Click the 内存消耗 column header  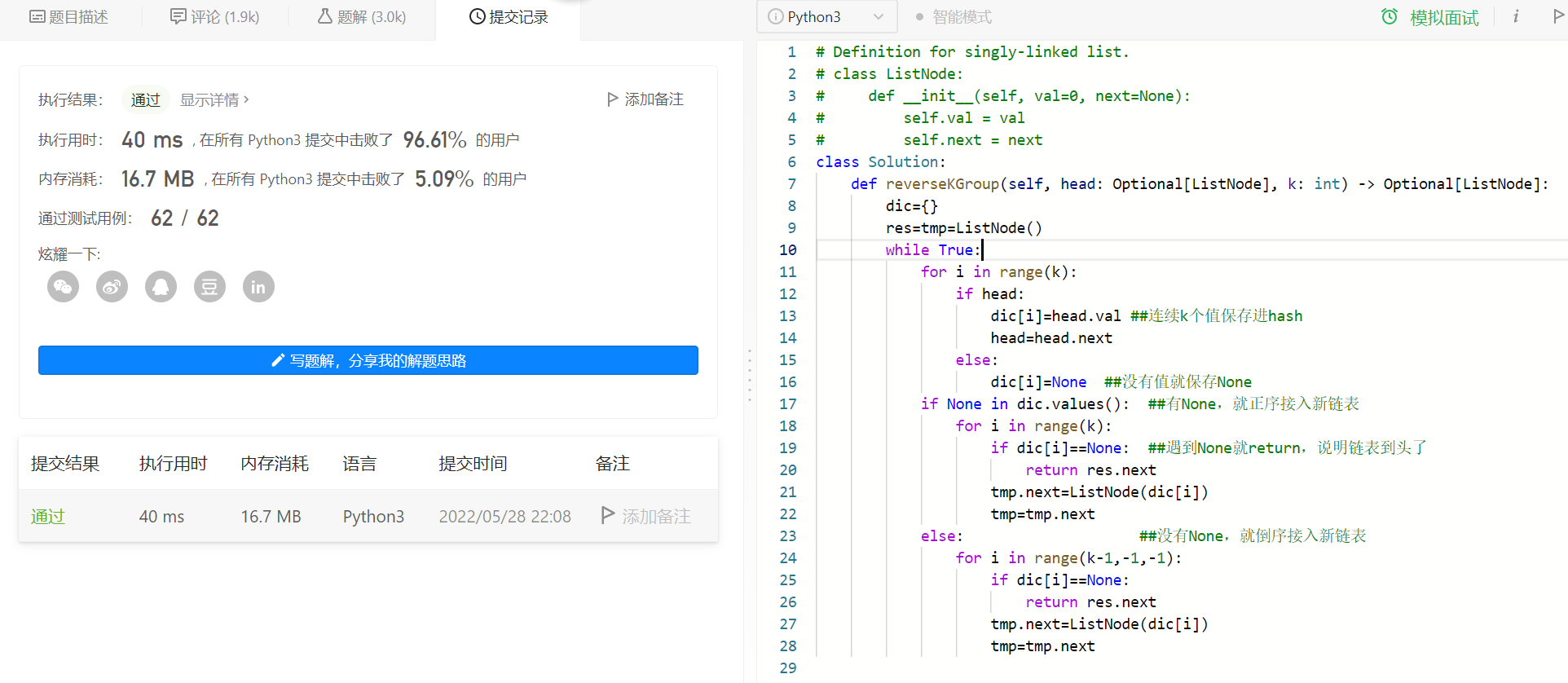click(275, 464)
